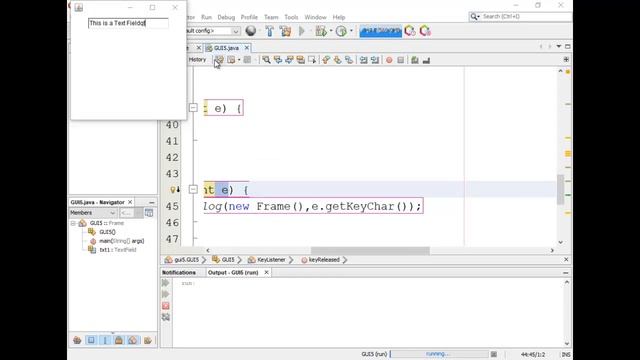This screenshot has height=360, width=640.
Task: Click the Profile Project clock icon
Action: coord(341,31)
